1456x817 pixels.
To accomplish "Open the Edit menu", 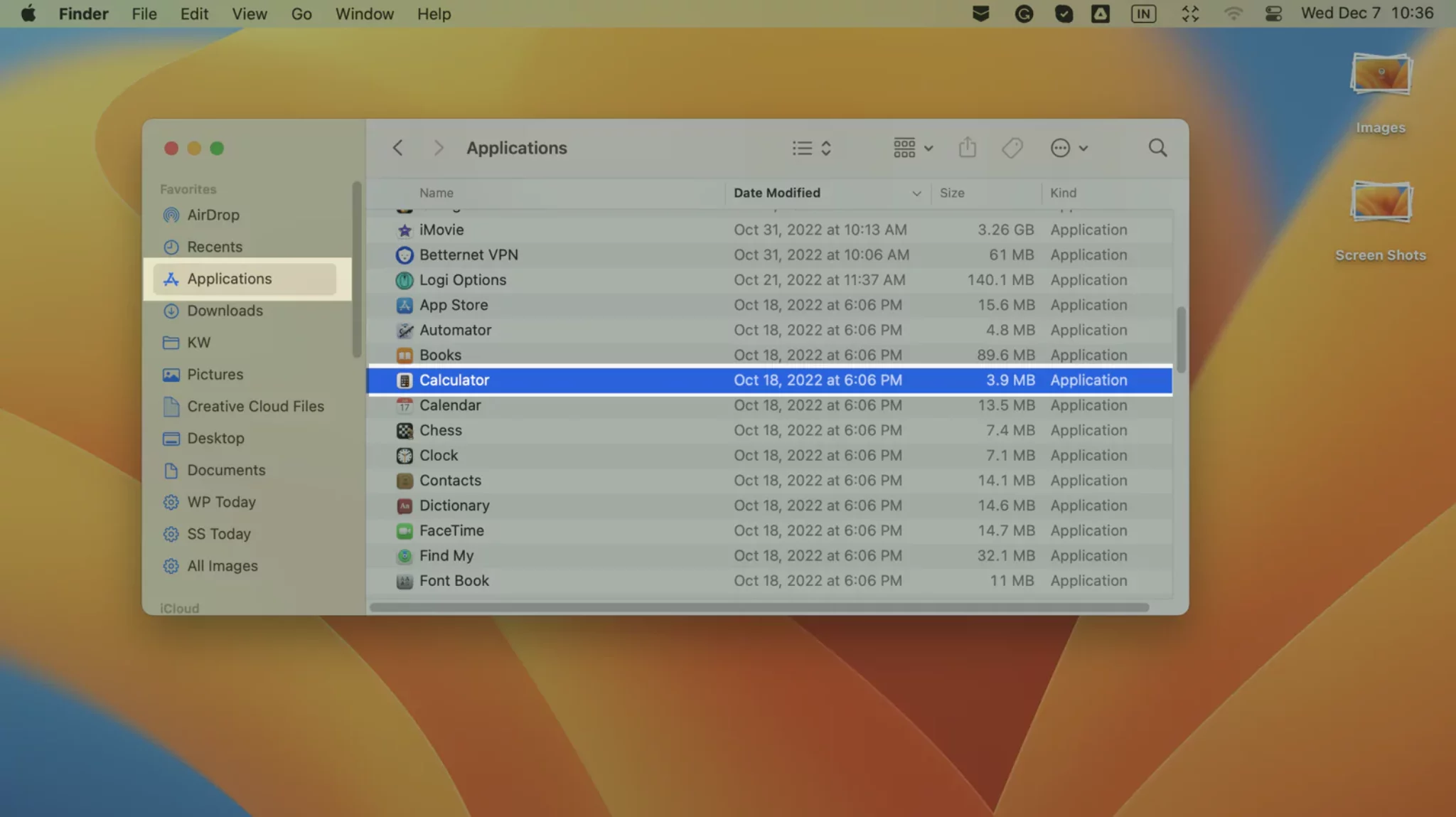I will pyautogui.click(x=194, y=14).
